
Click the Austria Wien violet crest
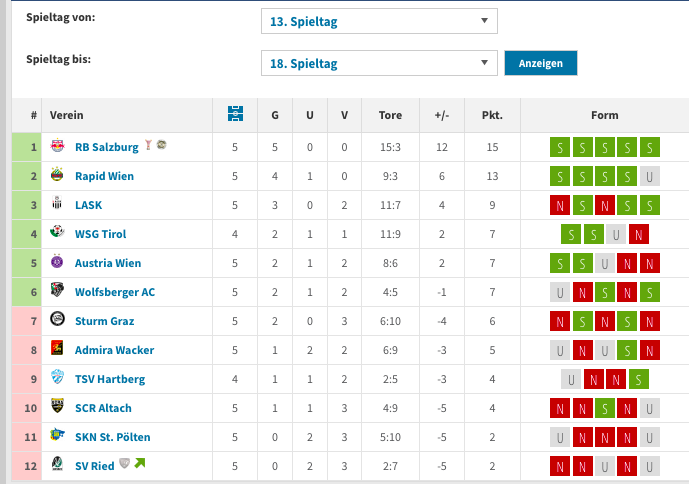57,261
